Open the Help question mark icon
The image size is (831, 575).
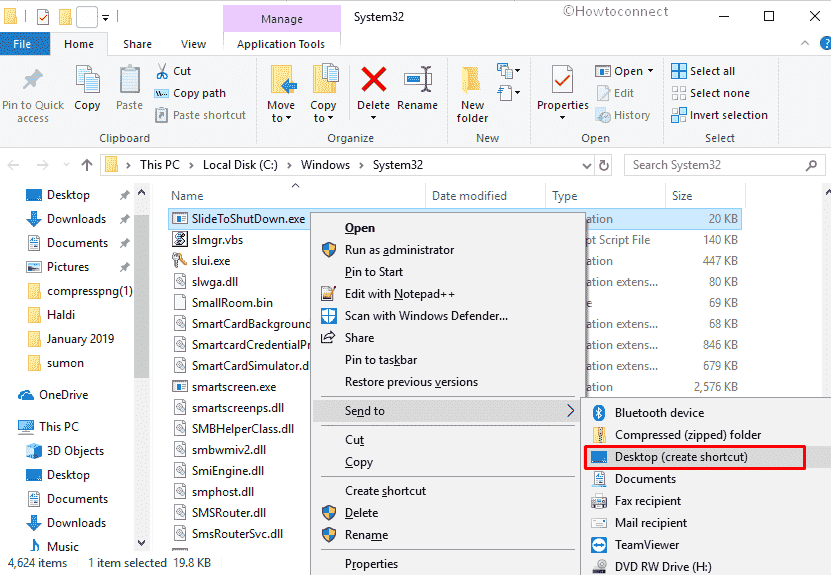[x=825, y=43]
